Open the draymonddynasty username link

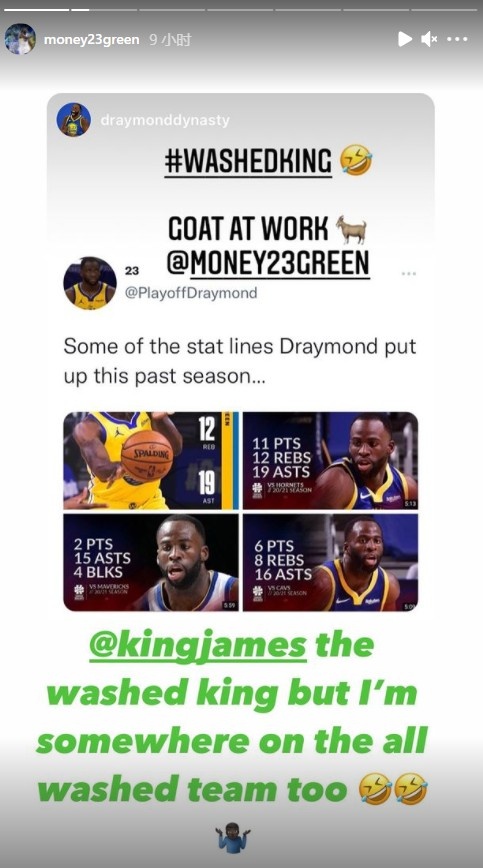coord(165,120)
